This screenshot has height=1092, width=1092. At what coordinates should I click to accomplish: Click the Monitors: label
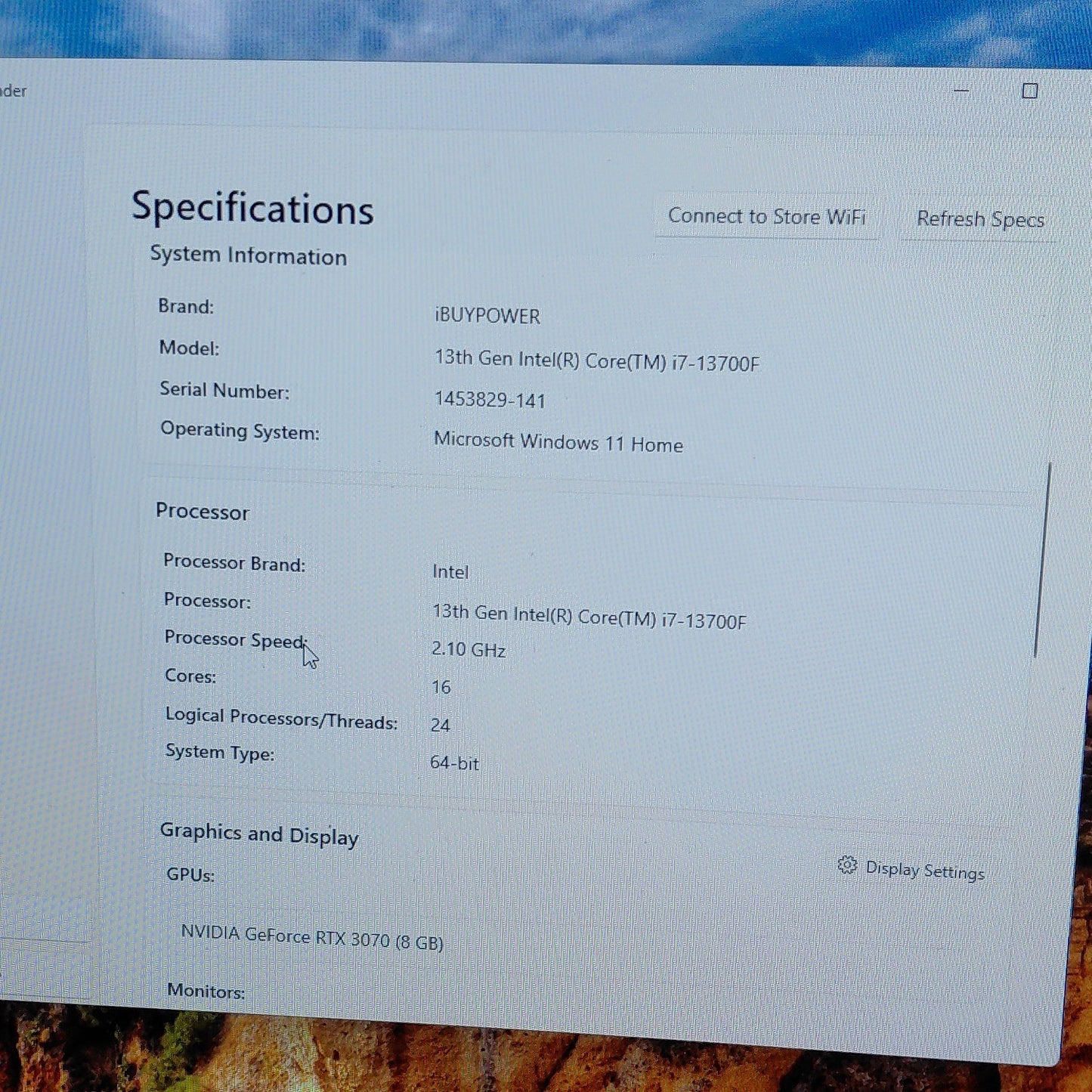[206, 991]
